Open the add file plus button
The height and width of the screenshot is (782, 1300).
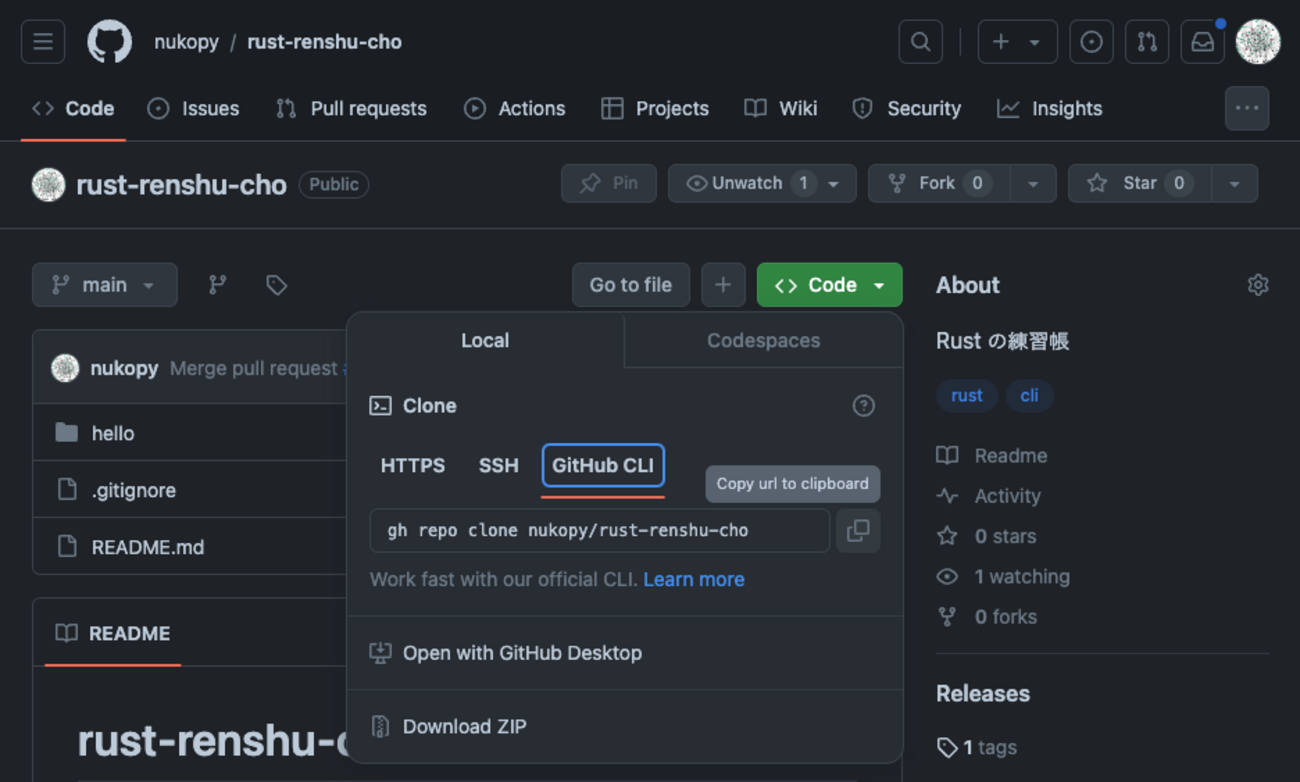tap(723, 285)
